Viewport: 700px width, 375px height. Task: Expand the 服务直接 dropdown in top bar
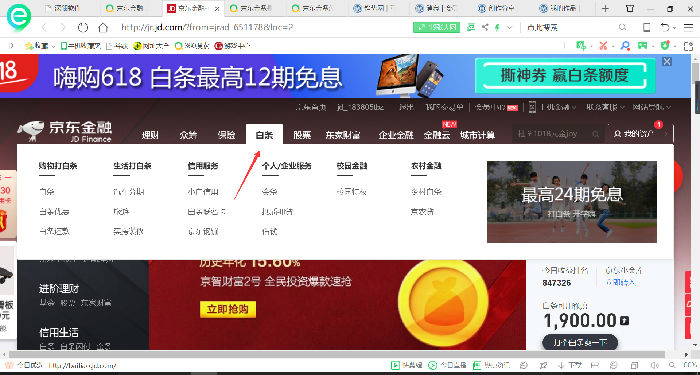pos(605,107)
